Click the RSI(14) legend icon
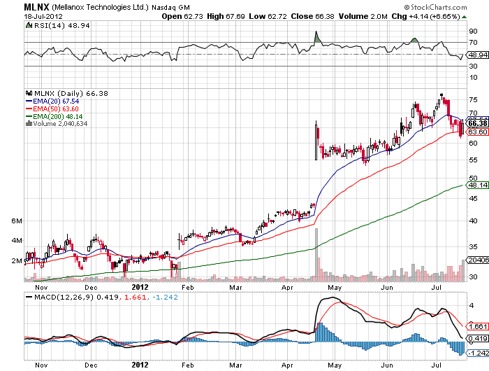The width and height of the screenshot is (489, 371). click(x=29, y=25)
